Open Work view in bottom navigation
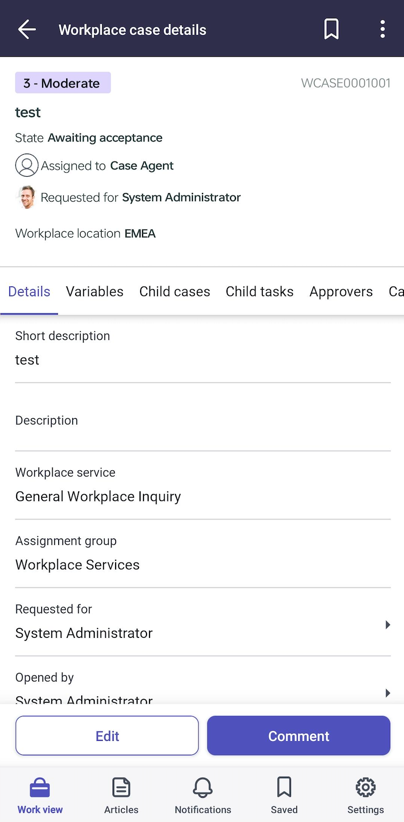 40,796
